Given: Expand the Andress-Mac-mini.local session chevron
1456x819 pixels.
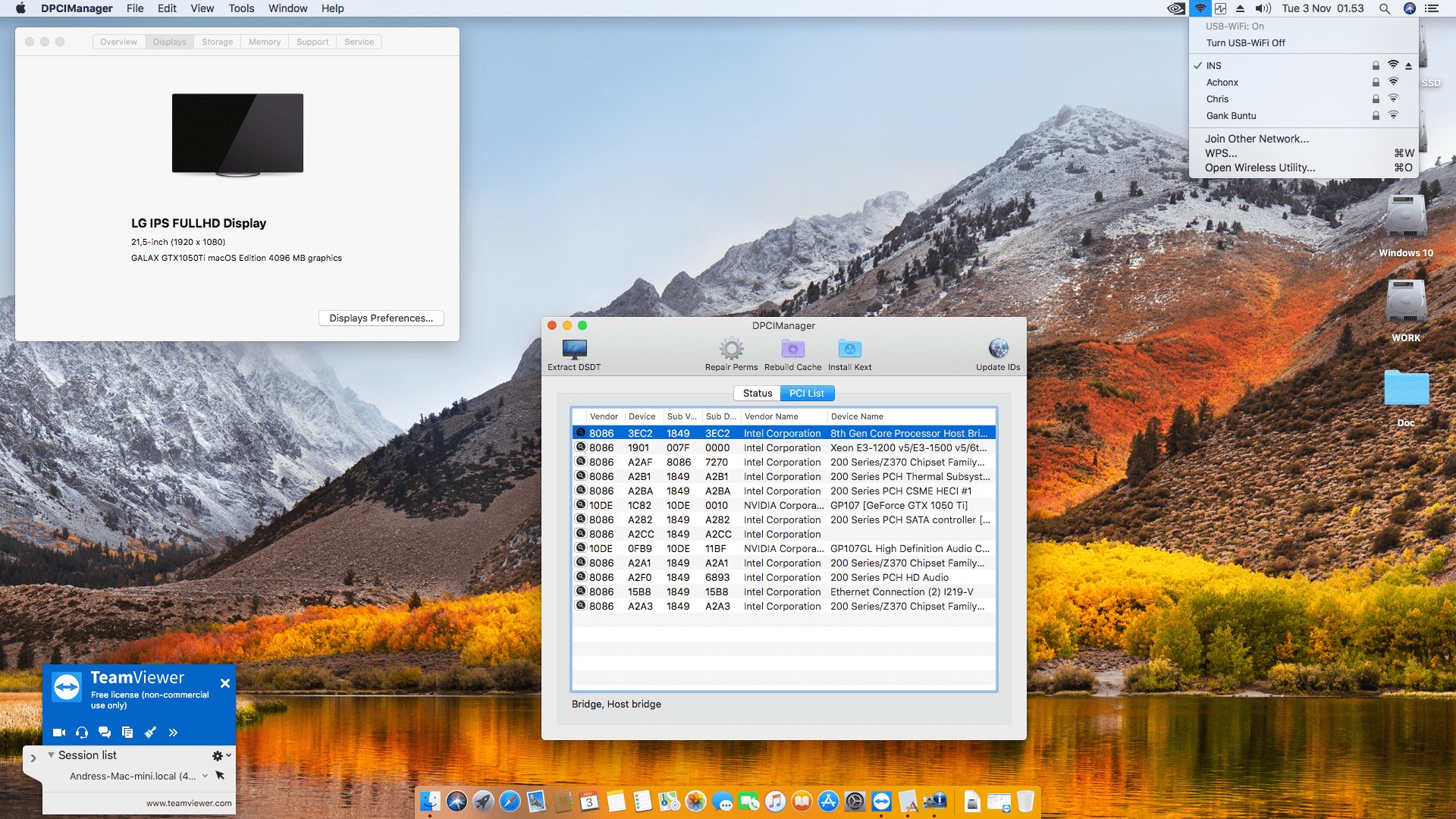Looking at the screenshot, I should 205,776.
